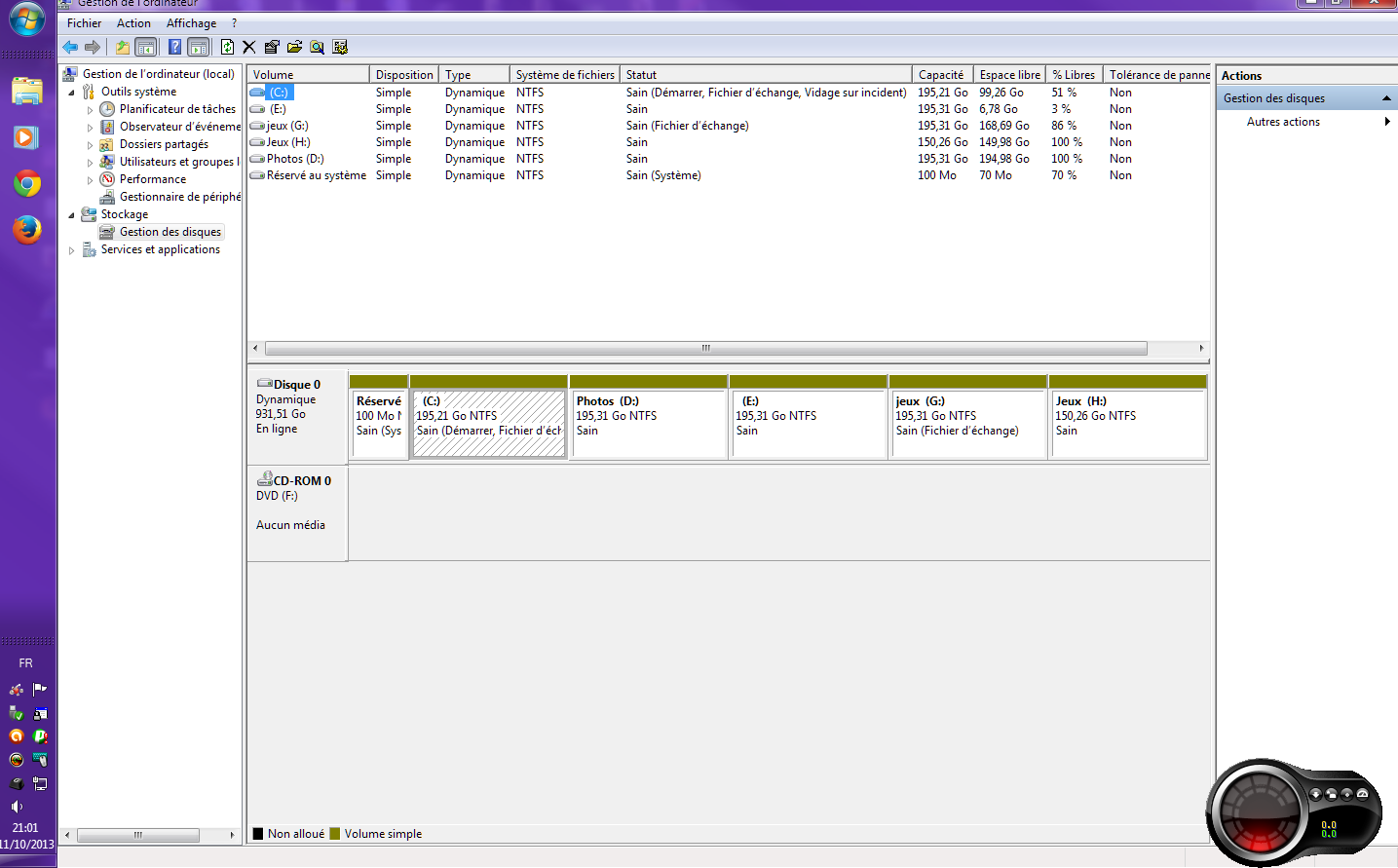Expand Dossiers partagés node
The width and height of the screenshot is (1398, 868).
90,145
